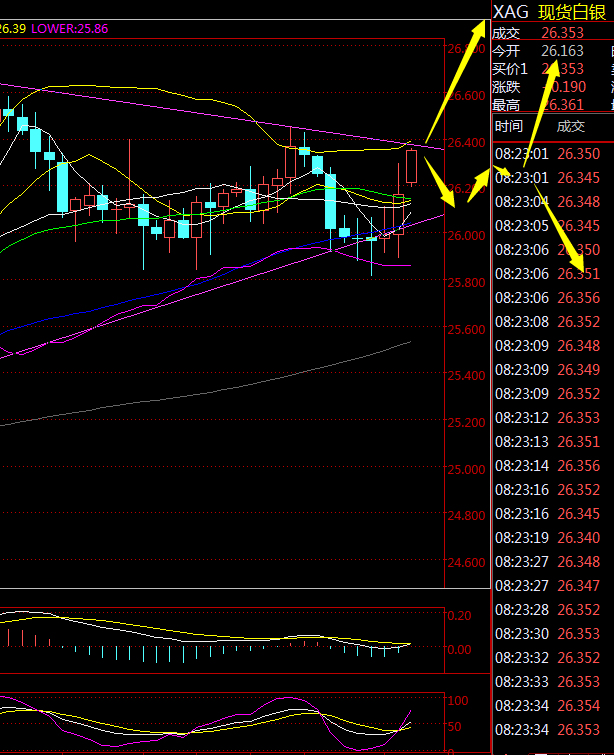The height and width of the screenshot is (755, 614).
Task: Select the tick row at 08:23:30
Action: click(550, 634)
